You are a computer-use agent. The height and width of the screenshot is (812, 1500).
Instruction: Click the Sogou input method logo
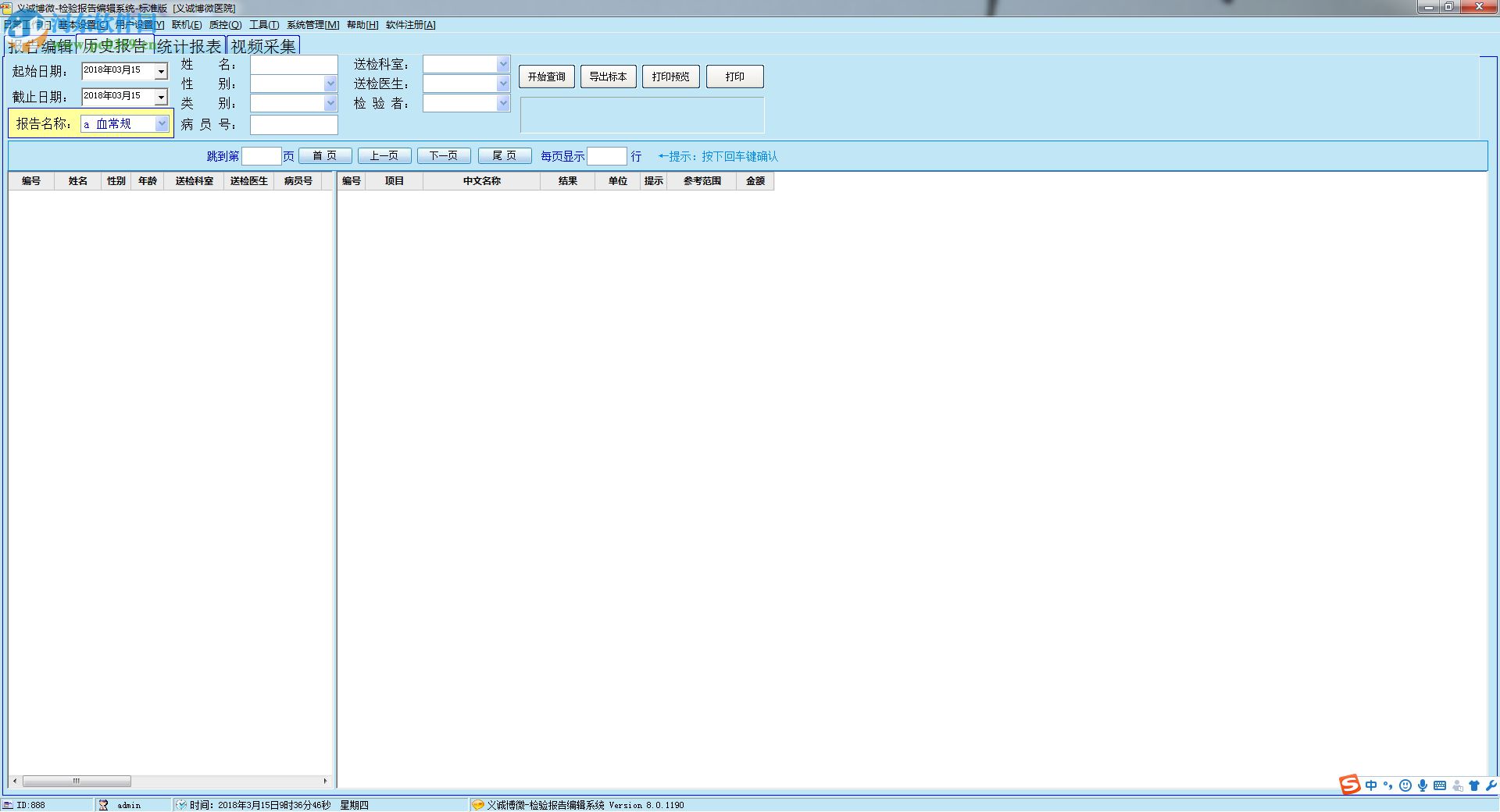(1350, 785)
